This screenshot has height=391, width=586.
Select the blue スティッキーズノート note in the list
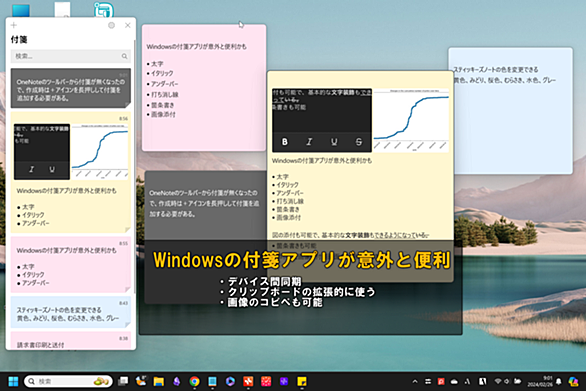[71, 312]
